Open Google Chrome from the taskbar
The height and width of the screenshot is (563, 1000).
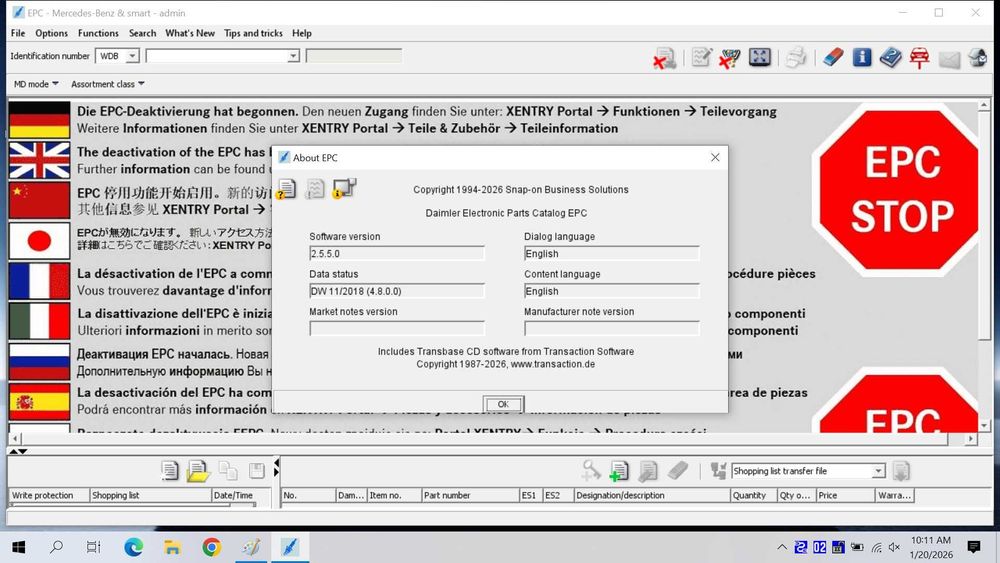(212, 547)
